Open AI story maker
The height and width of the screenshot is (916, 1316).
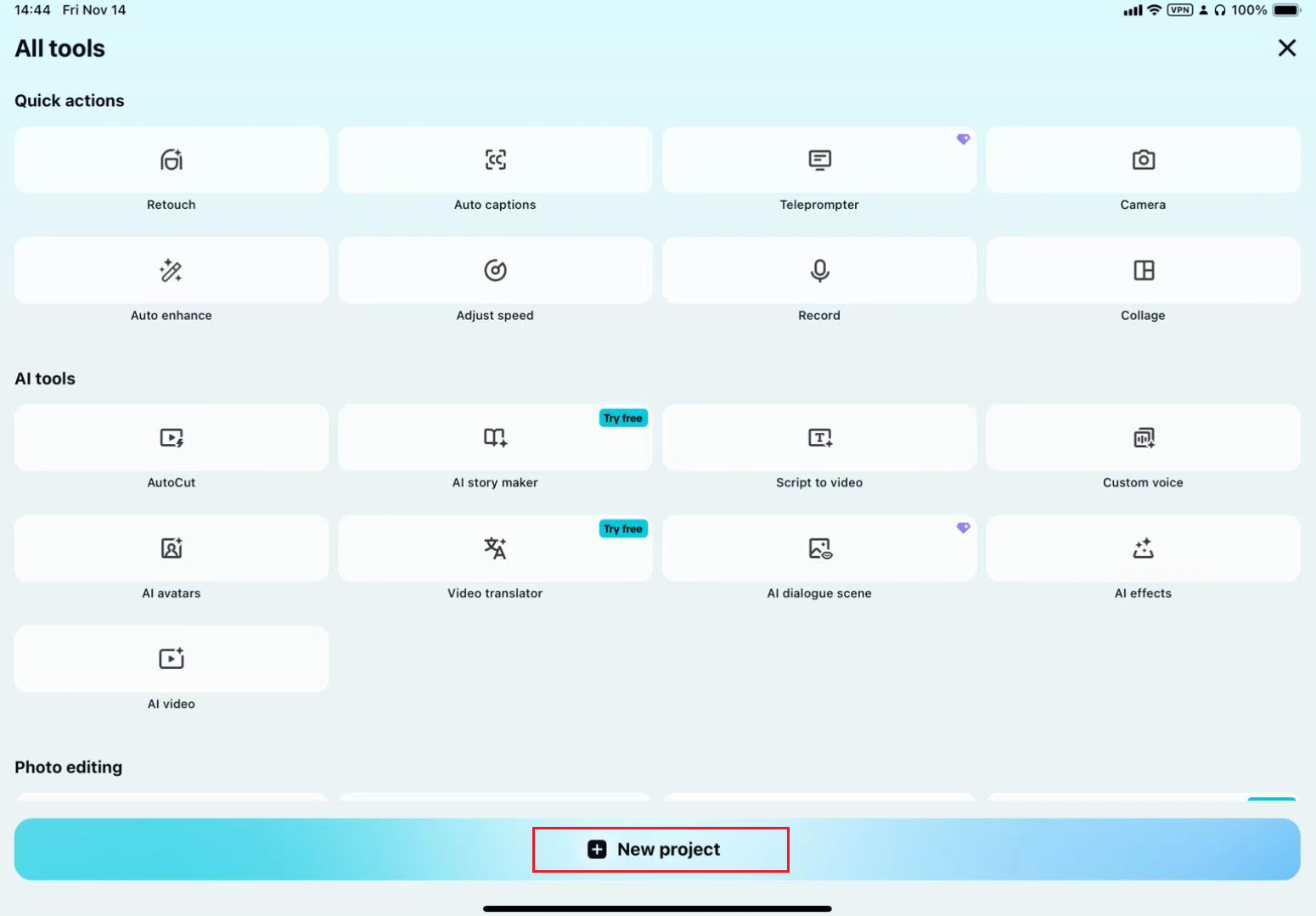click(x=495, y=437)
